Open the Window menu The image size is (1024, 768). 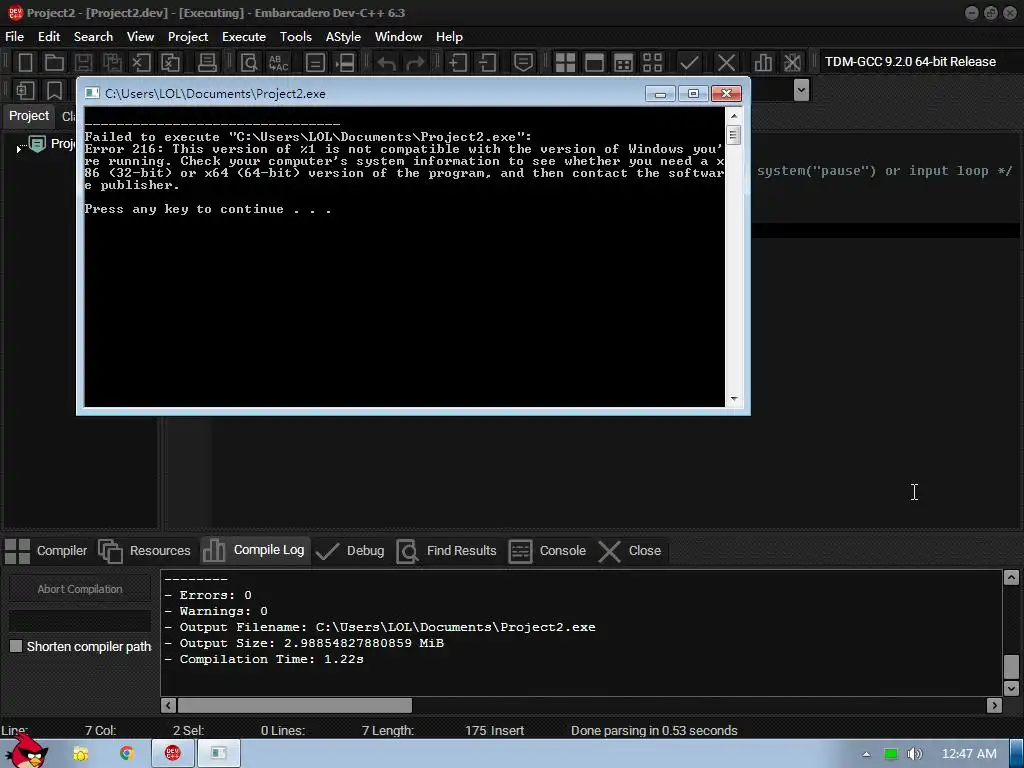click(x=398, y=37)
